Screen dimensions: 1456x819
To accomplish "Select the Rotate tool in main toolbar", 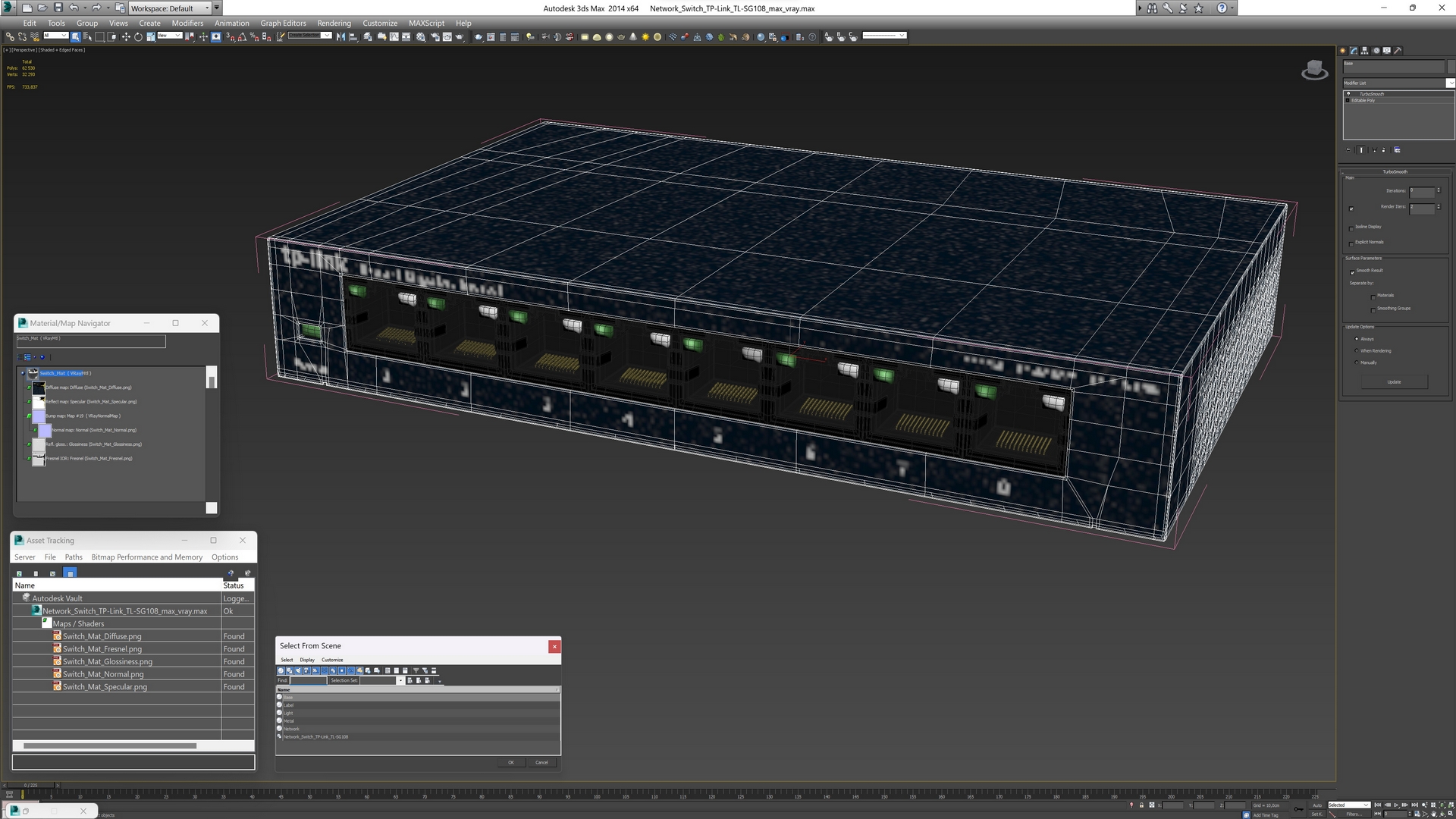I will click(x=138, y=36).
